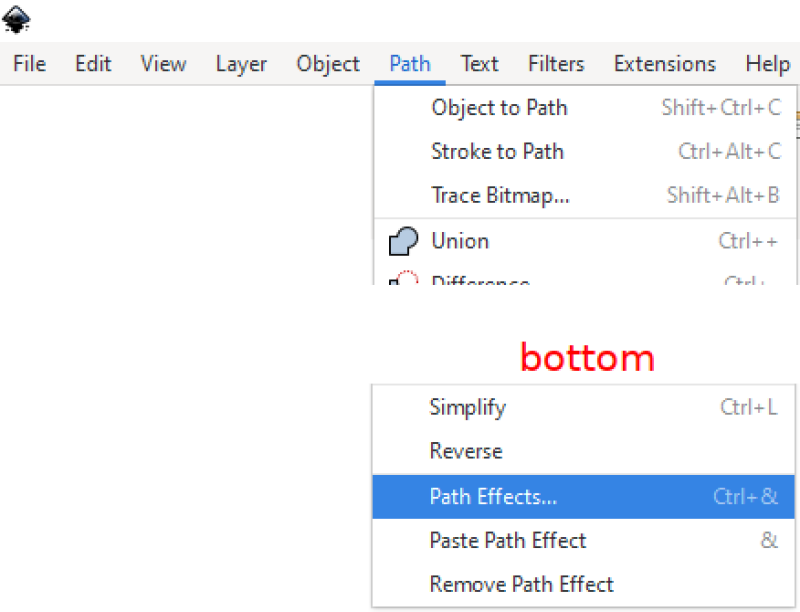Open the Object menu

coord(328,64)
